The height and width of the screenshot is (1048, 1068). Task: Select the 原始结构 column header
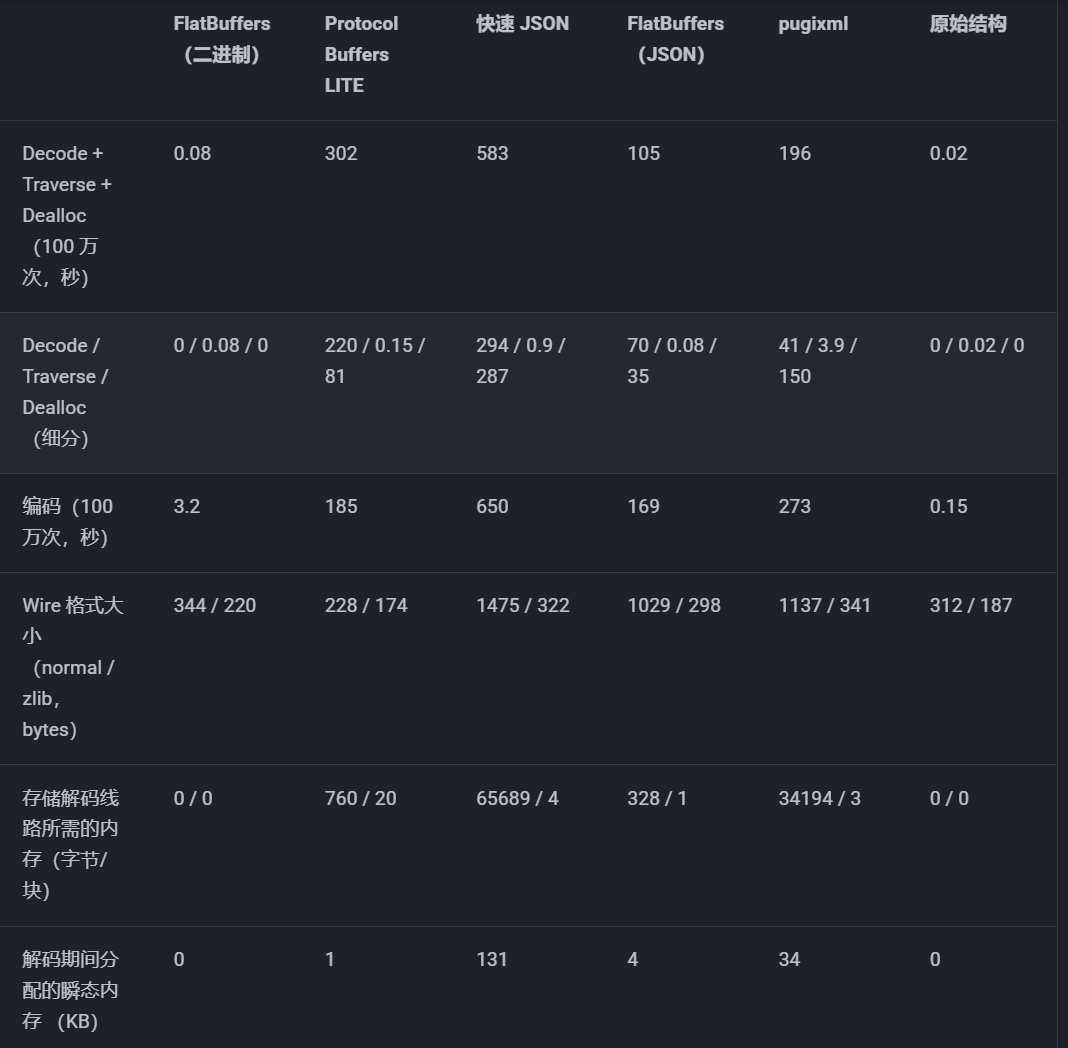tap(967, 24)
